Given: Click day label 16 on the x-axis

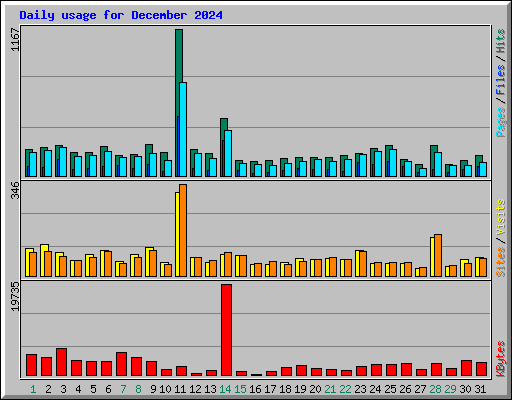Looking at the screenshot, I should 255,389.
